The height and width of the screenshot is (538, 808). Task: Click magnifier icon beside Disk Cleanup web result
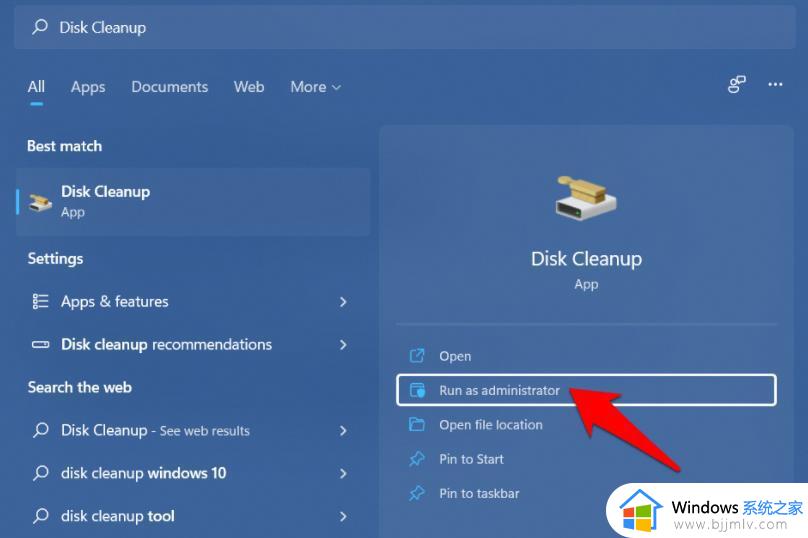click(40, 430)
